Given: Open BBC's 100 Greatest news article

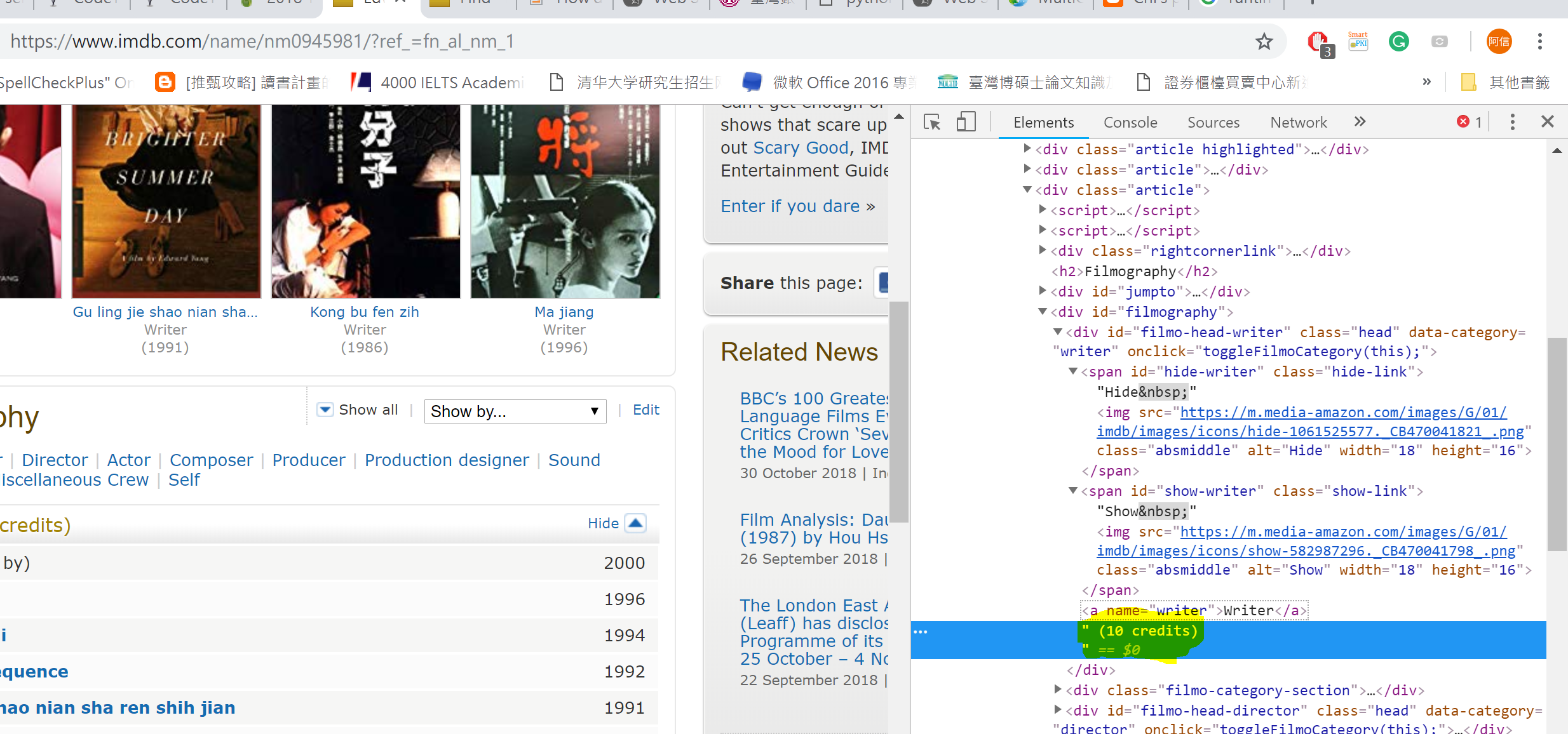Looking at the screenshot, I should click(814, 425).
